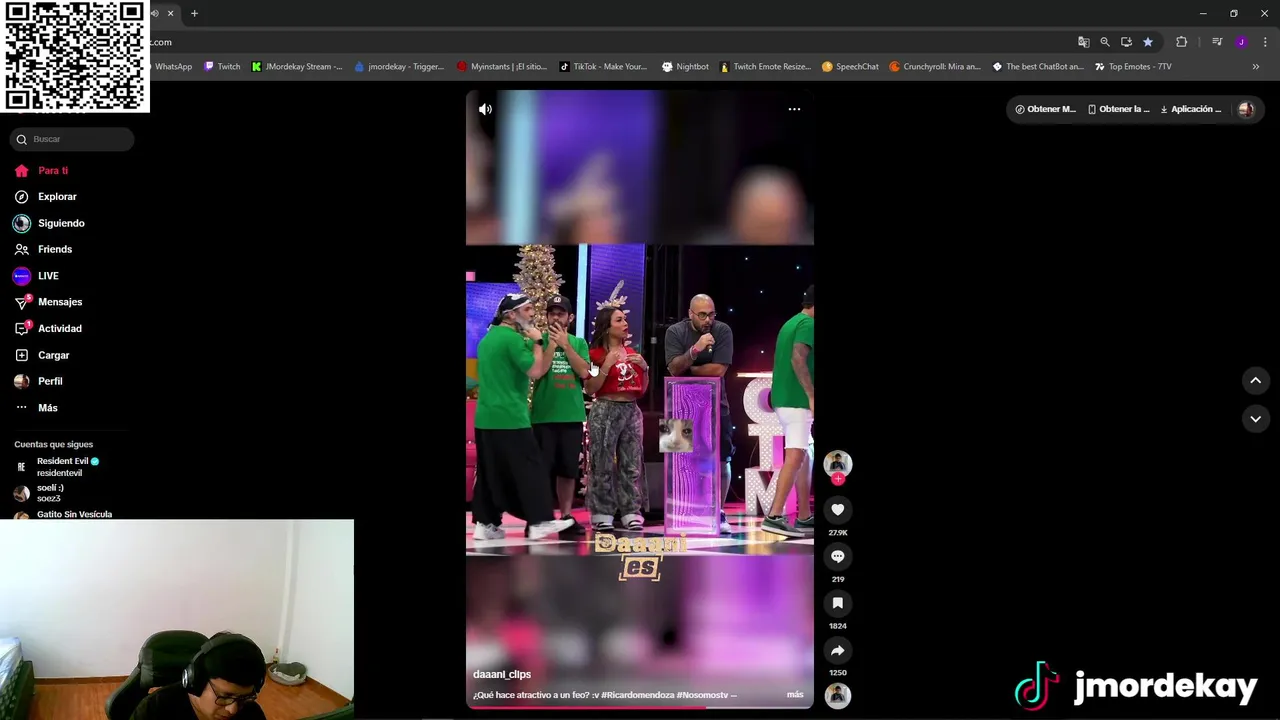
Task: Open the video's three-dot options menu
Action: point(794,109)
